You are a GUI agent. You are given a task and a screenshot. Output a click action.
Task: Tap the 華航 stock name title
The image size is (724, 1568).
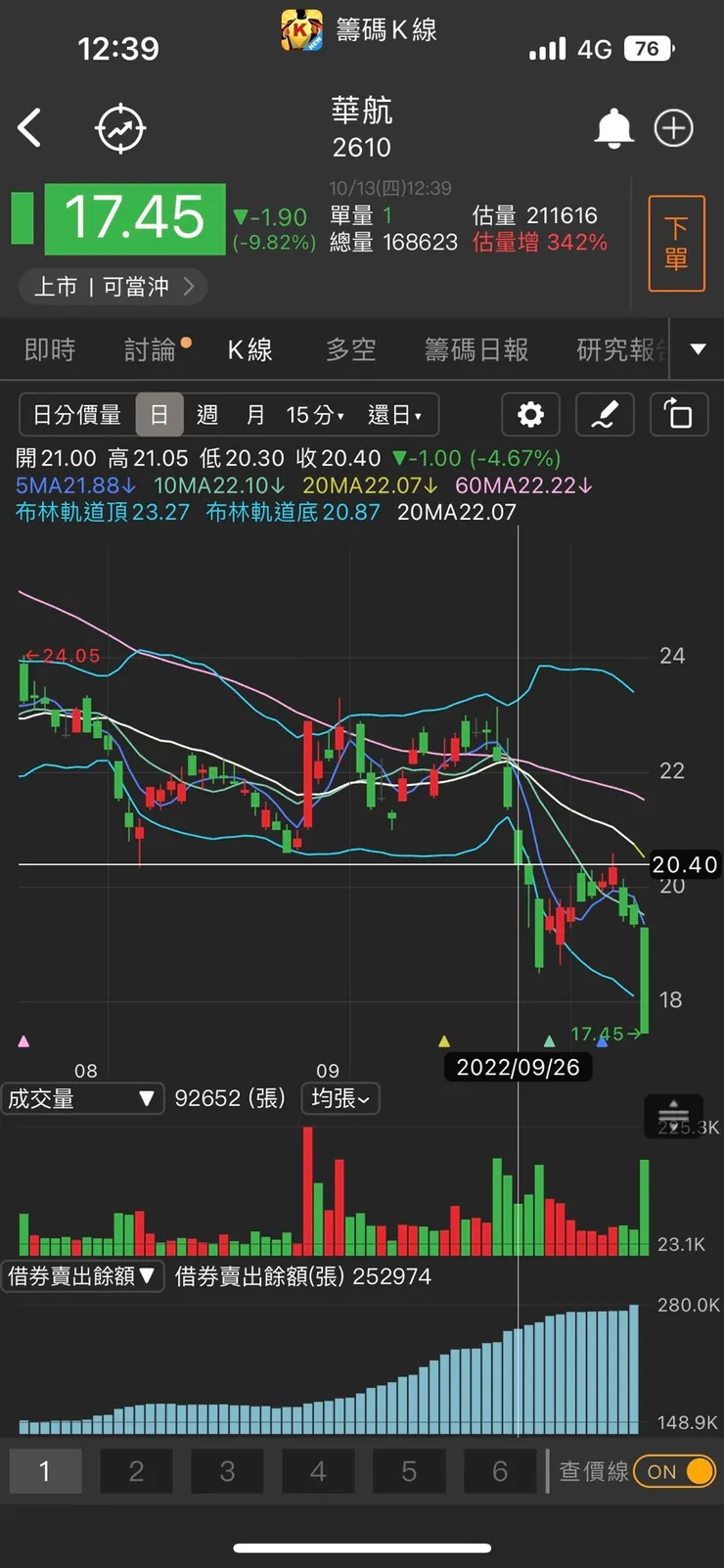(x=362, y=112)
